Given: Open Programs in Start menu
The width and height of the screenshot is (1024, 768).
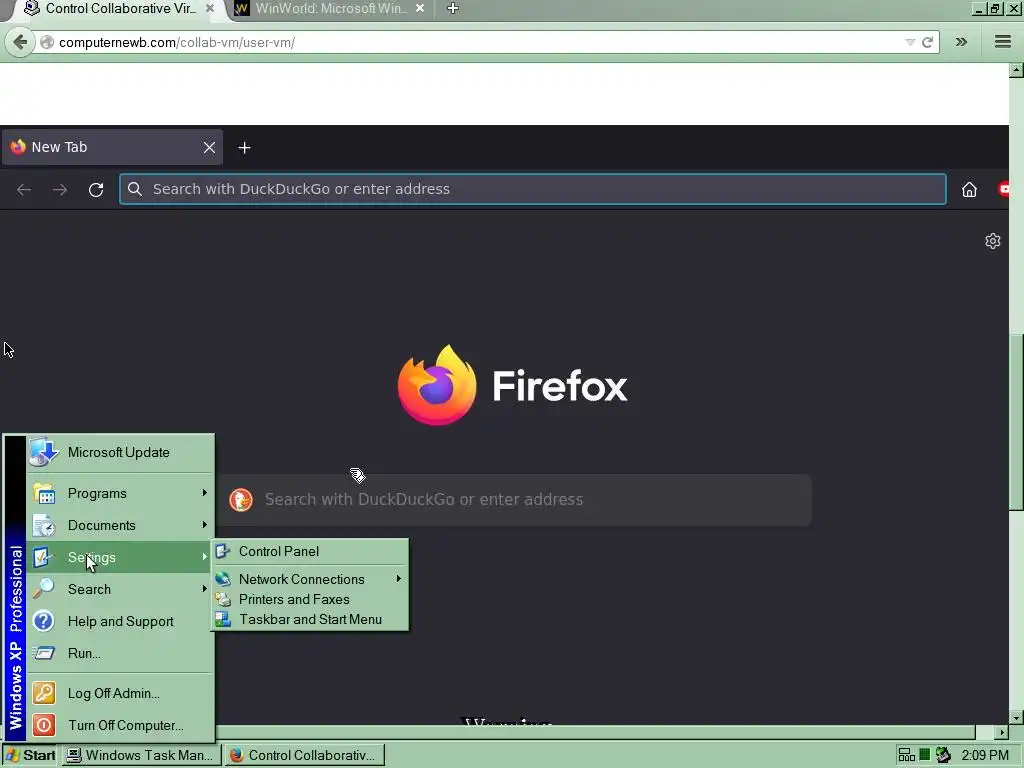Looking at the screenshot, I should [120, 493].
